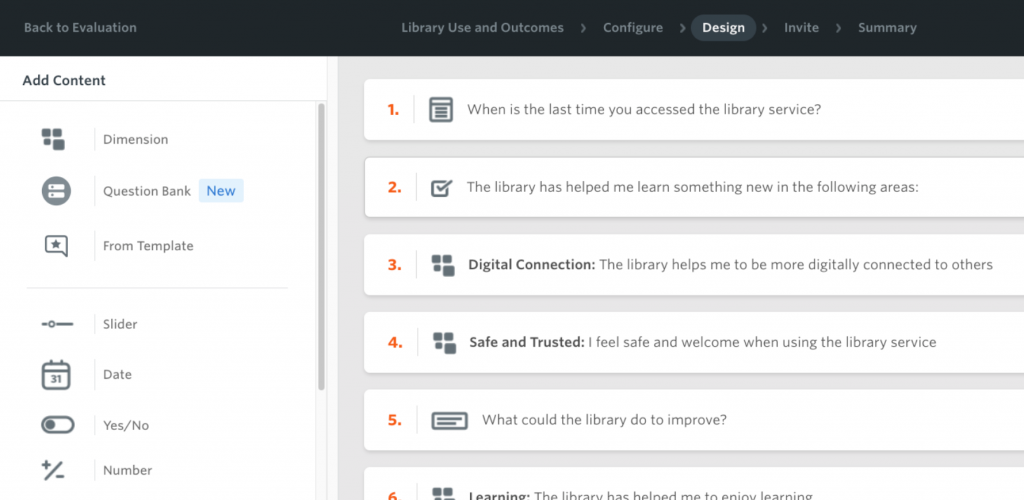Click the dimension icon on the Learning question
The image size is (1024, 500).
443,493
